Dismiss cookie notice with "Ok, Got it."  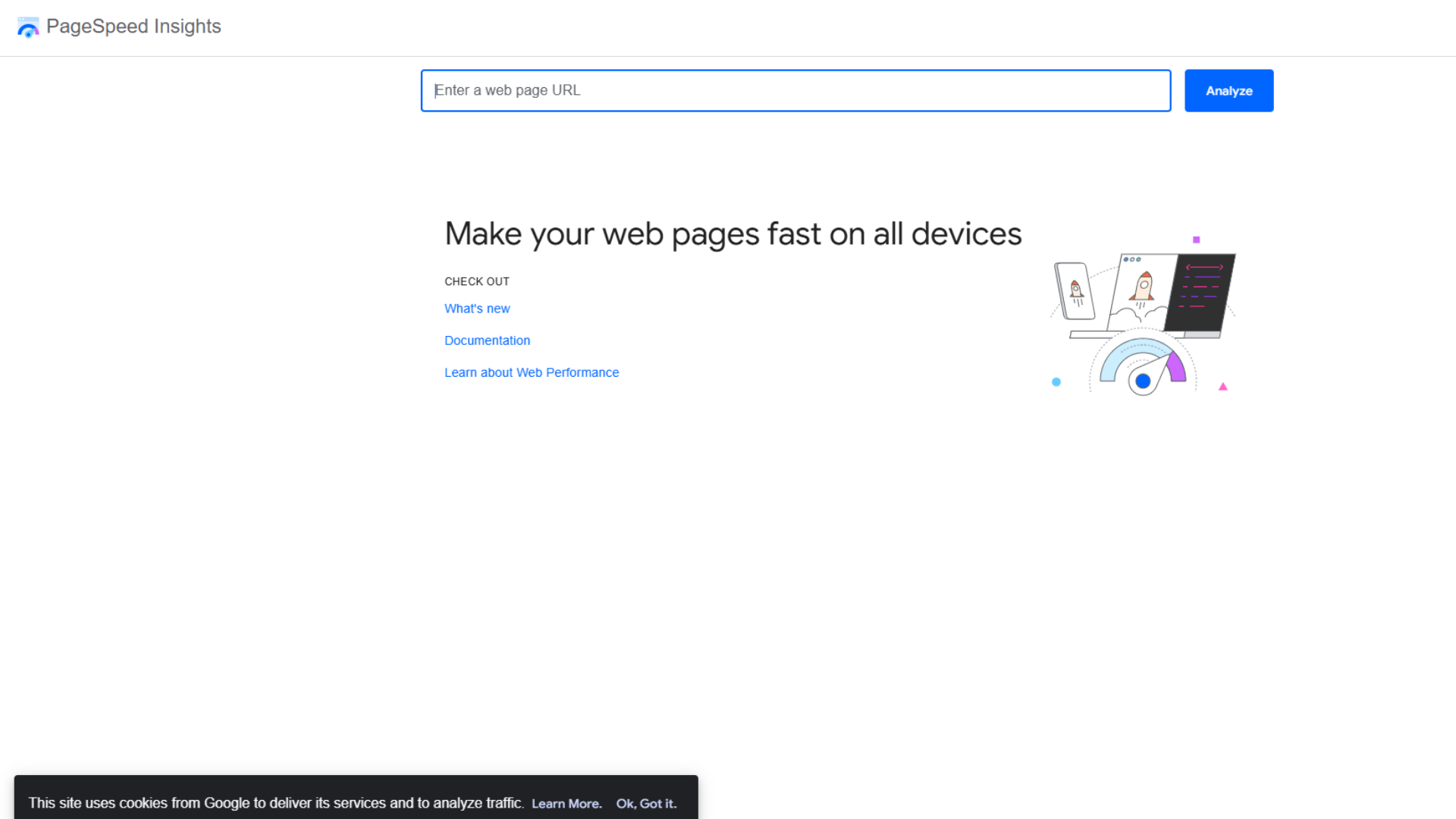[645, 803]
